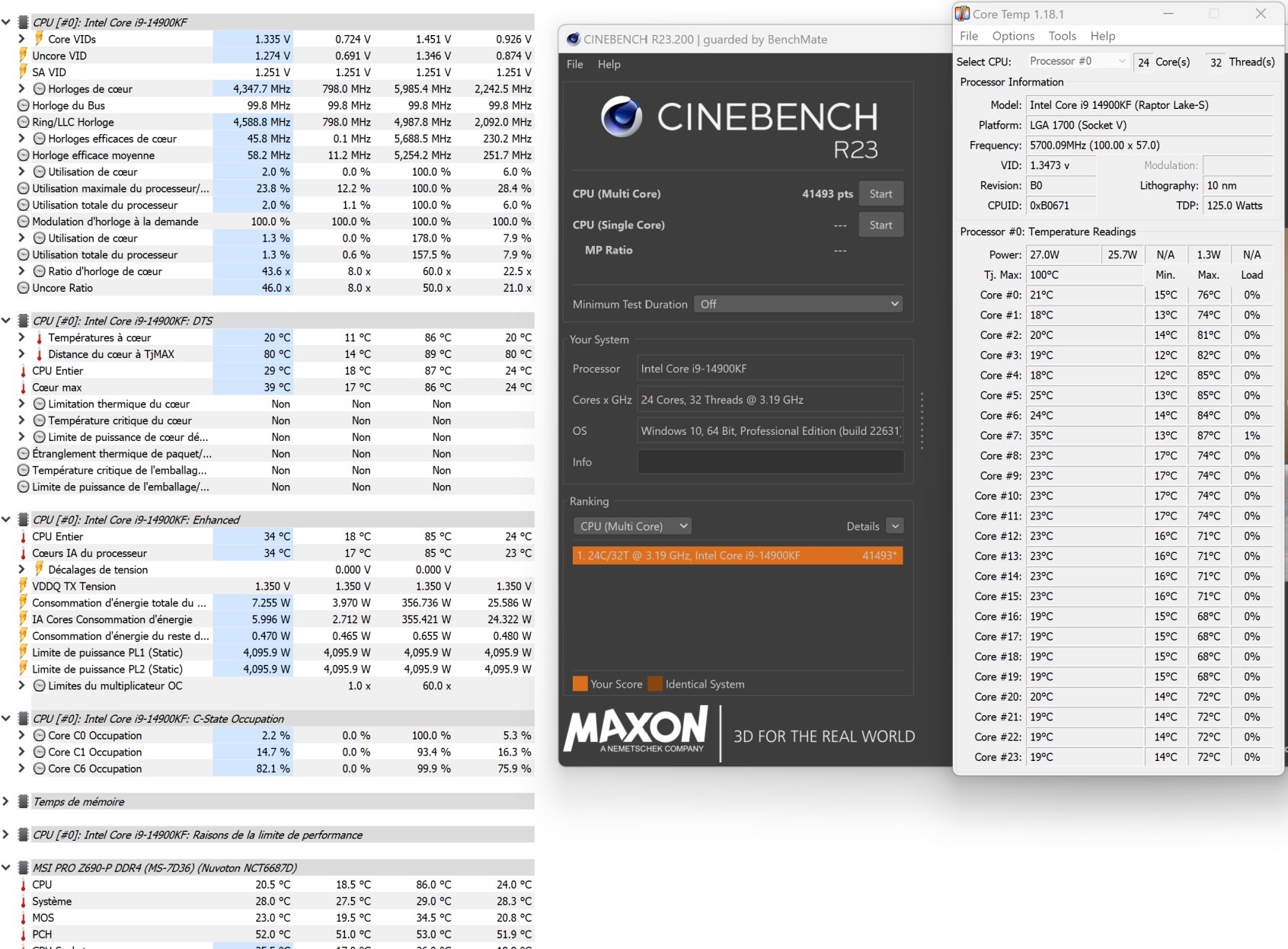
Task: Expand the Horloges de cœur row
Action: (21, 88)
